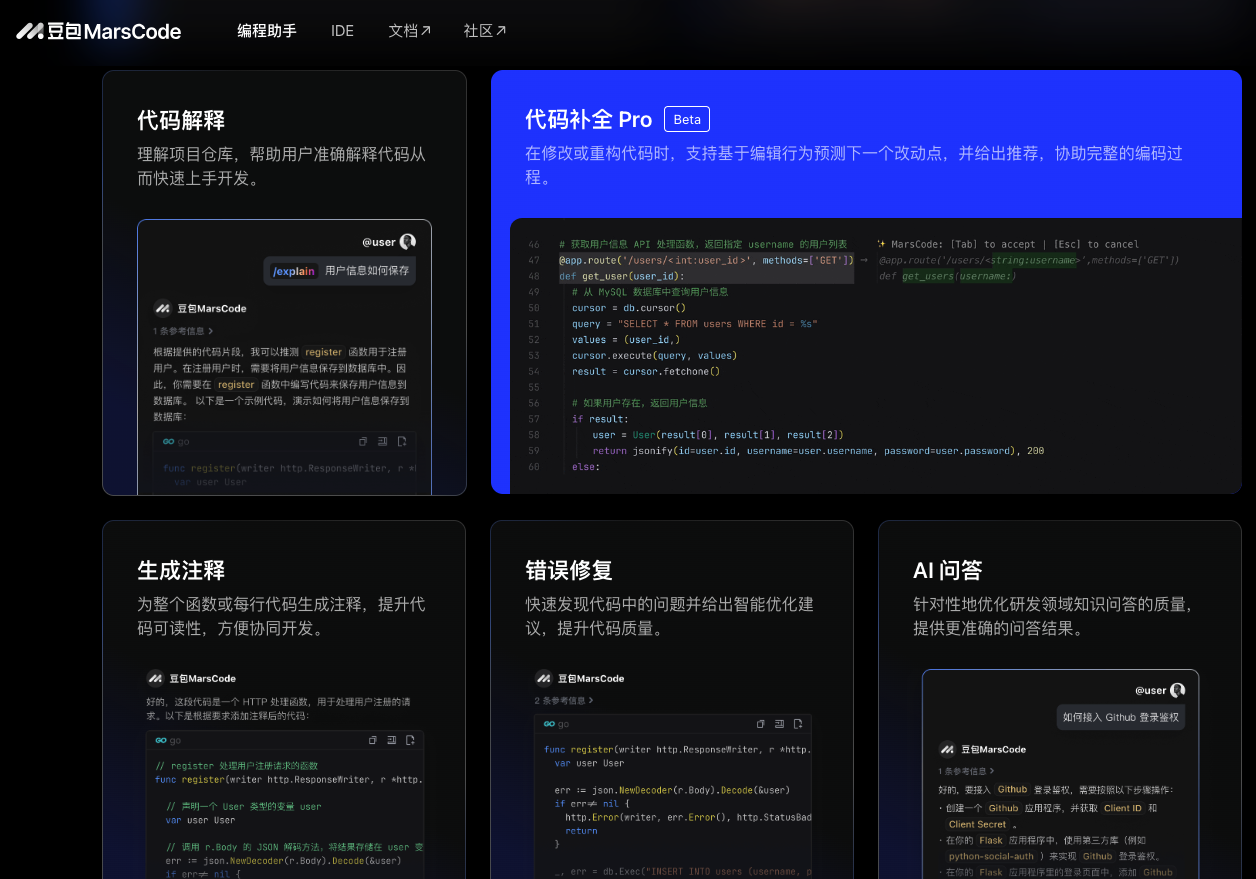Open the 编程助手 nav tab
Image resolution: width=1256 pixels, height=879 pixels.
(267, 31)
